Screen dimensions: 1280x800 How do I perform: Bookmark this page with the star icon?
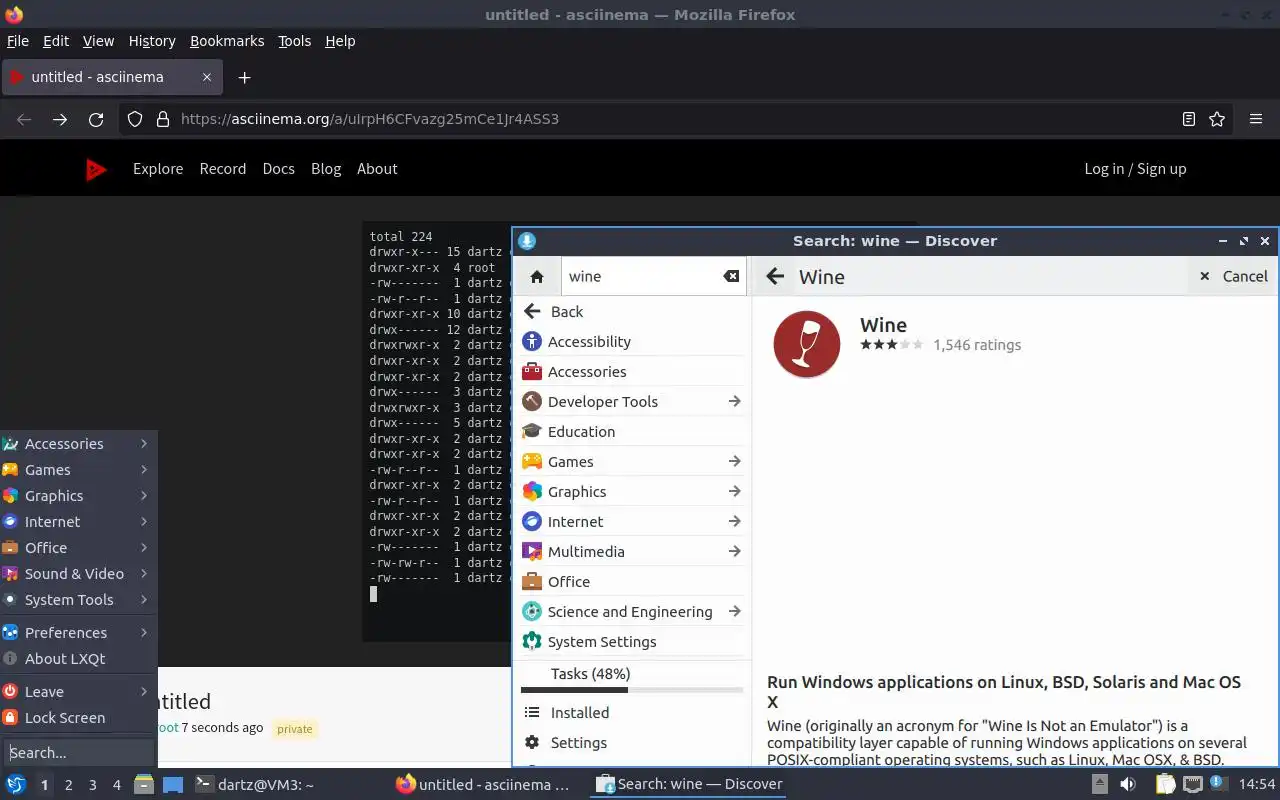[1217, 119]
